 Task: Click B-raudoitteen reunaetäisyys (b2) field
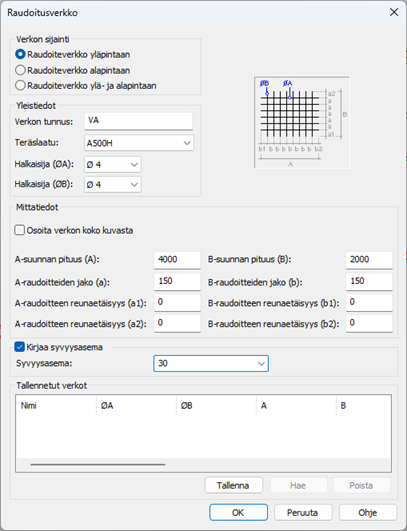coord(369,323)
